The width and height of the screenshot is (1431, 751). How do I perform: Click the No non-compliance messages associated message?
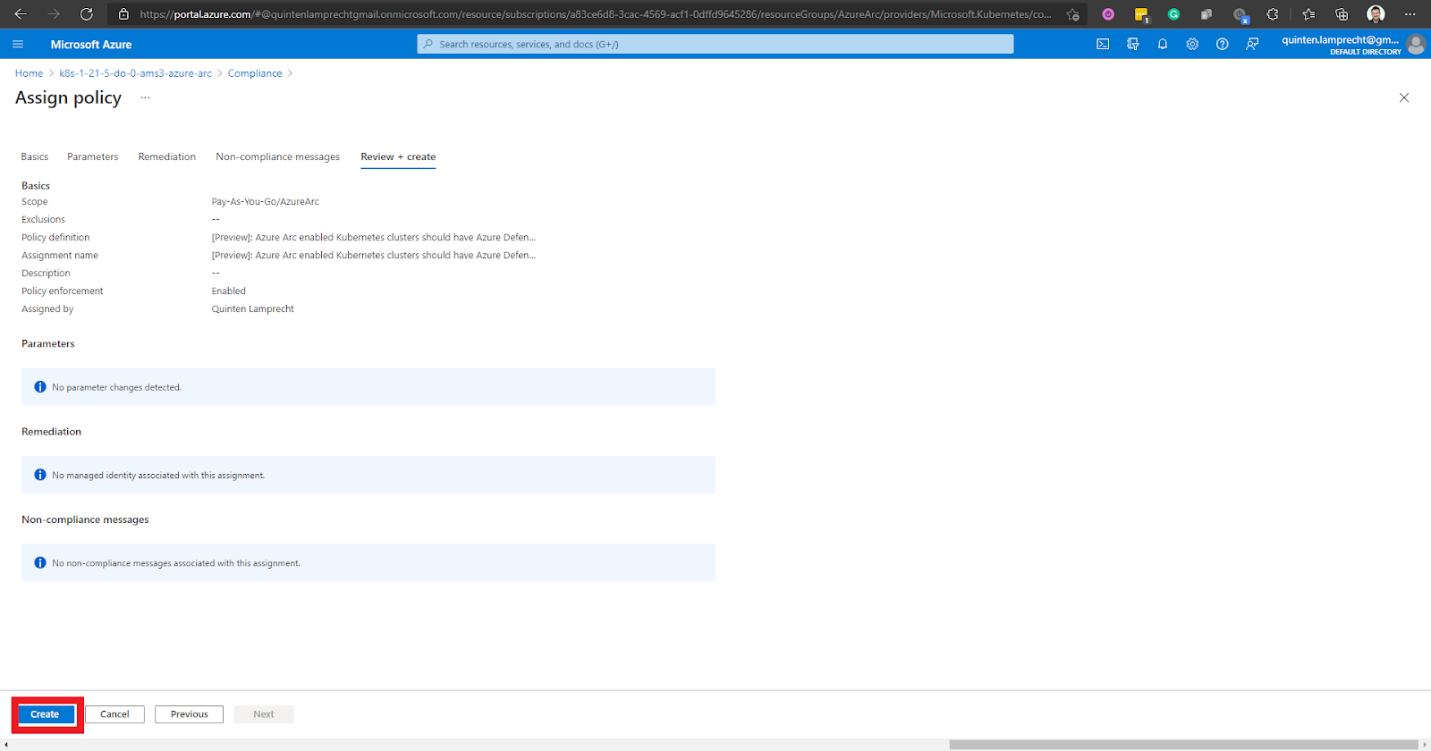[x=176, y=563]
